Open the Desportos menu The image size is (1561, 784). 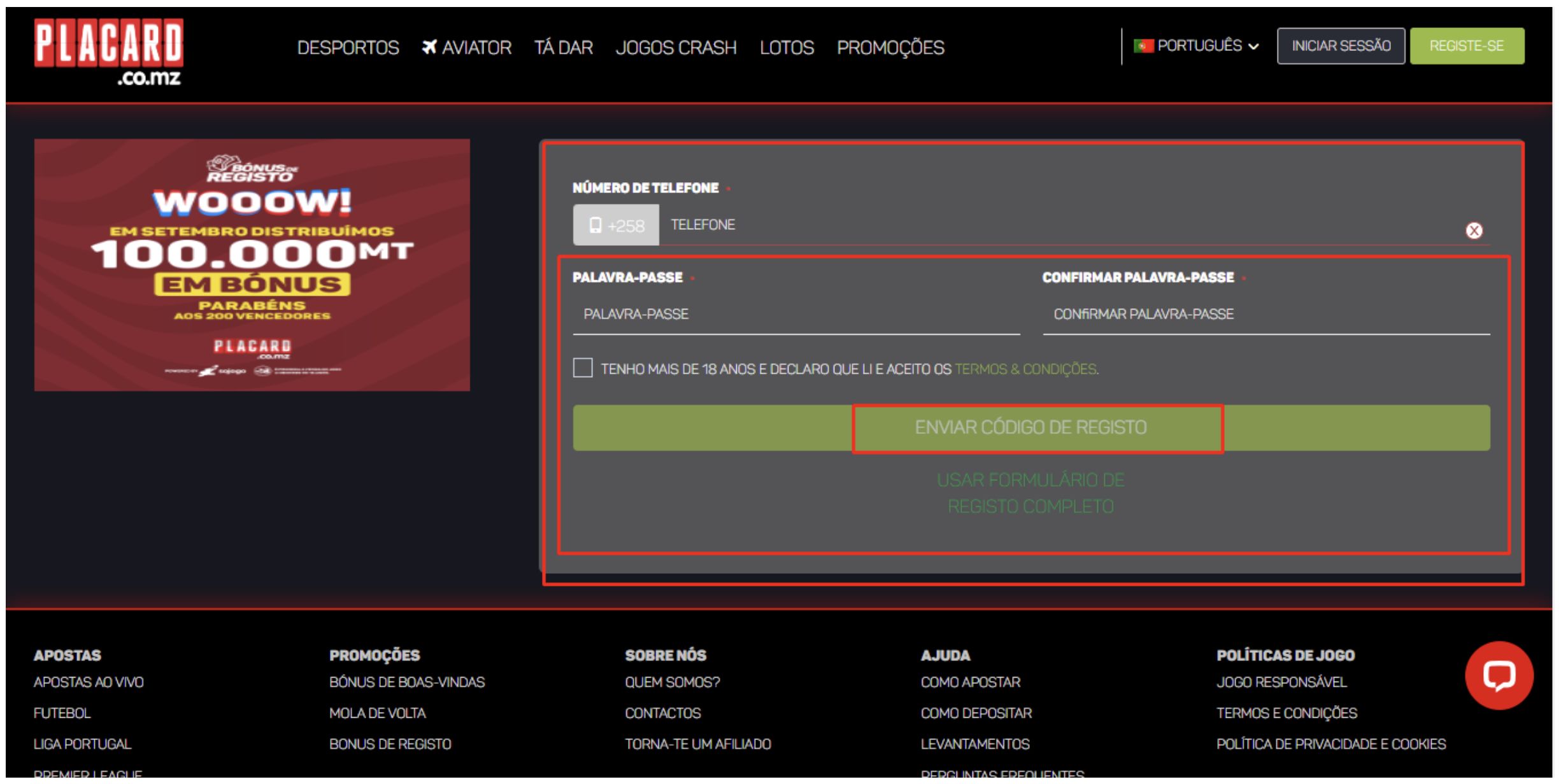pyautogui.click(x=348, y=48)
